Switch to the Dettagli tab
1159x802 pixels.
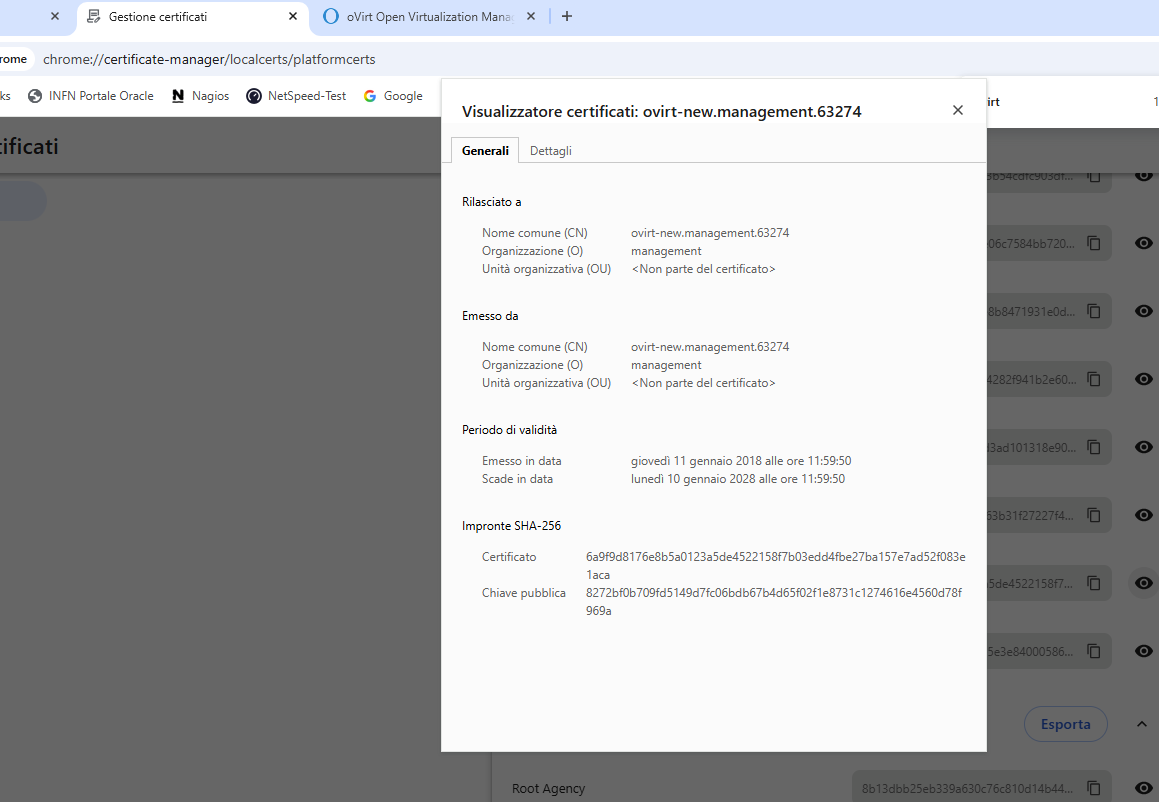point(550,151)
